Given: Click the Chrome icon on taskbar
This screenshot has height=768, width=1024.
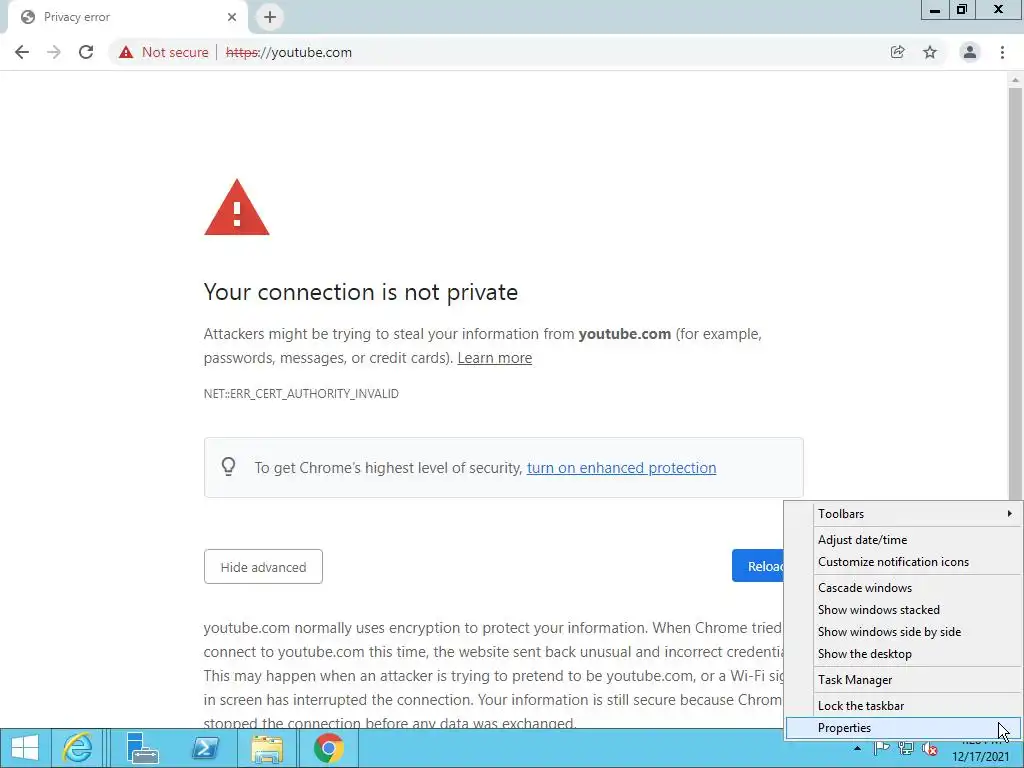Looking at the screenshot, I should 328,748.
